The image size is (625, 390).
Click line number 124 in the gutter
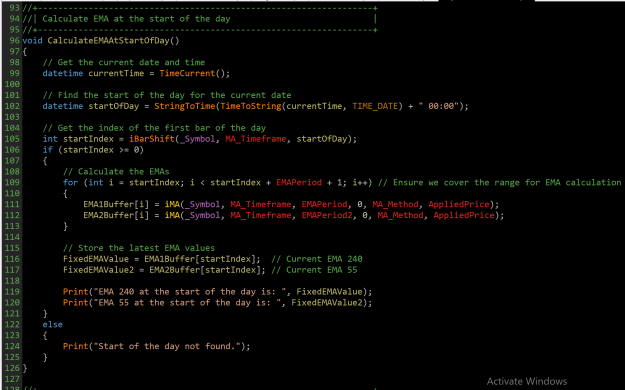point(12,347)
